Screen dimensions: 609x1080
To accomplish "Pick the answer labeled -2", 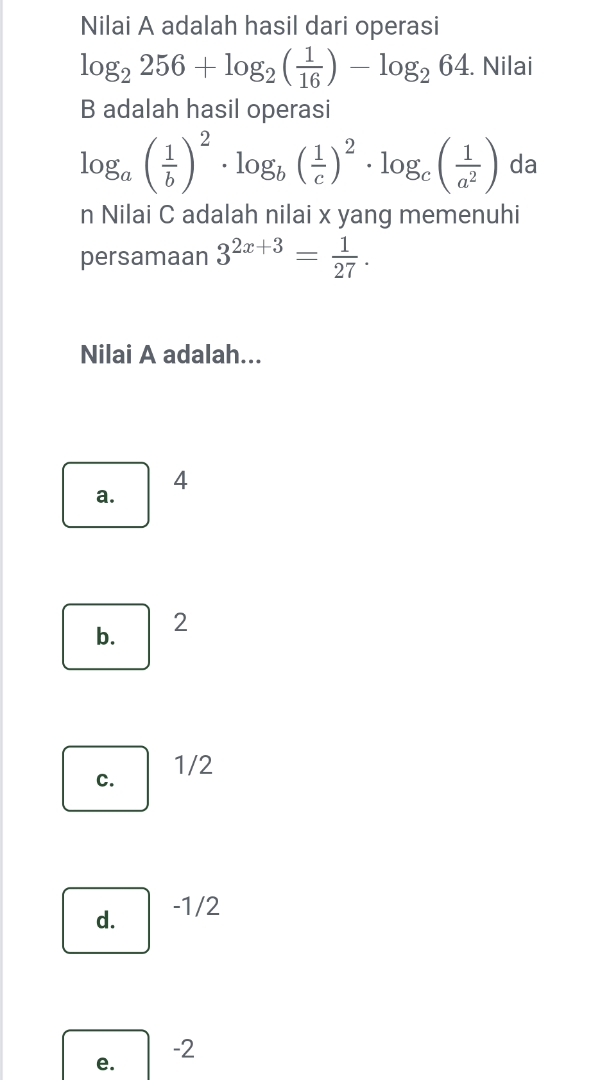I will point(183,1050).
